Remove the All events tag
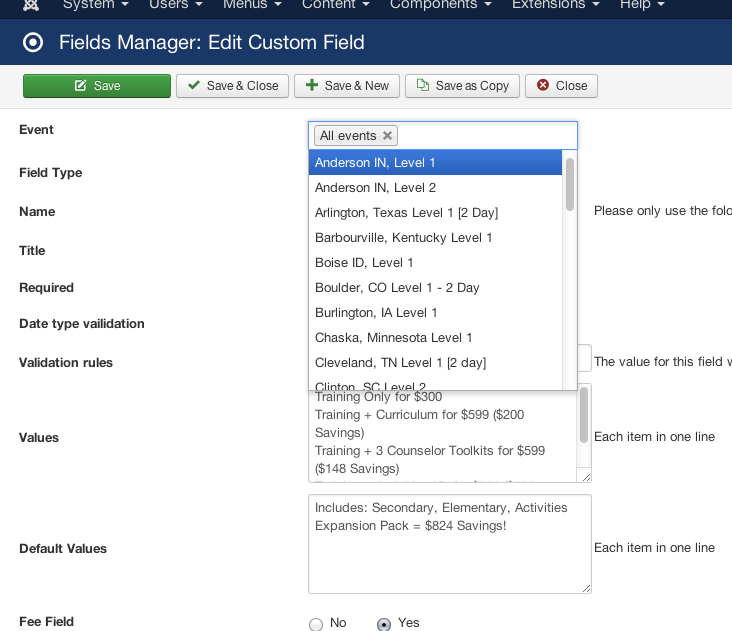Viewport: 732px width, 631px height. point(388,136)
